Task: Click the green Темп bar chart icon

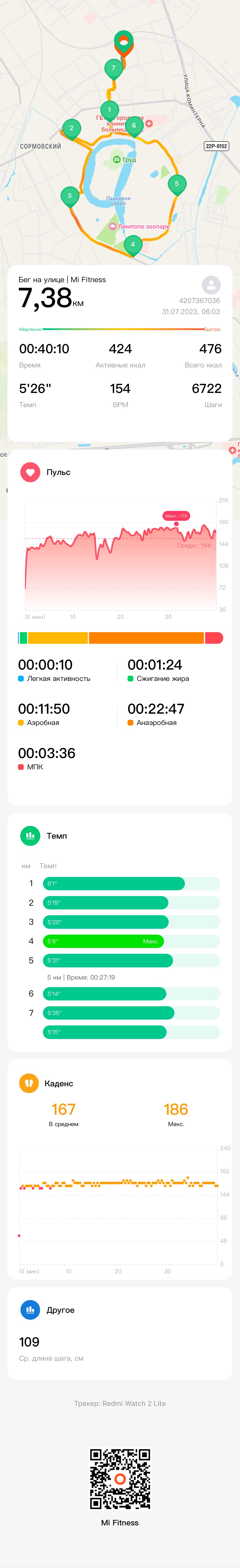Action: click(x=30, y=836)
